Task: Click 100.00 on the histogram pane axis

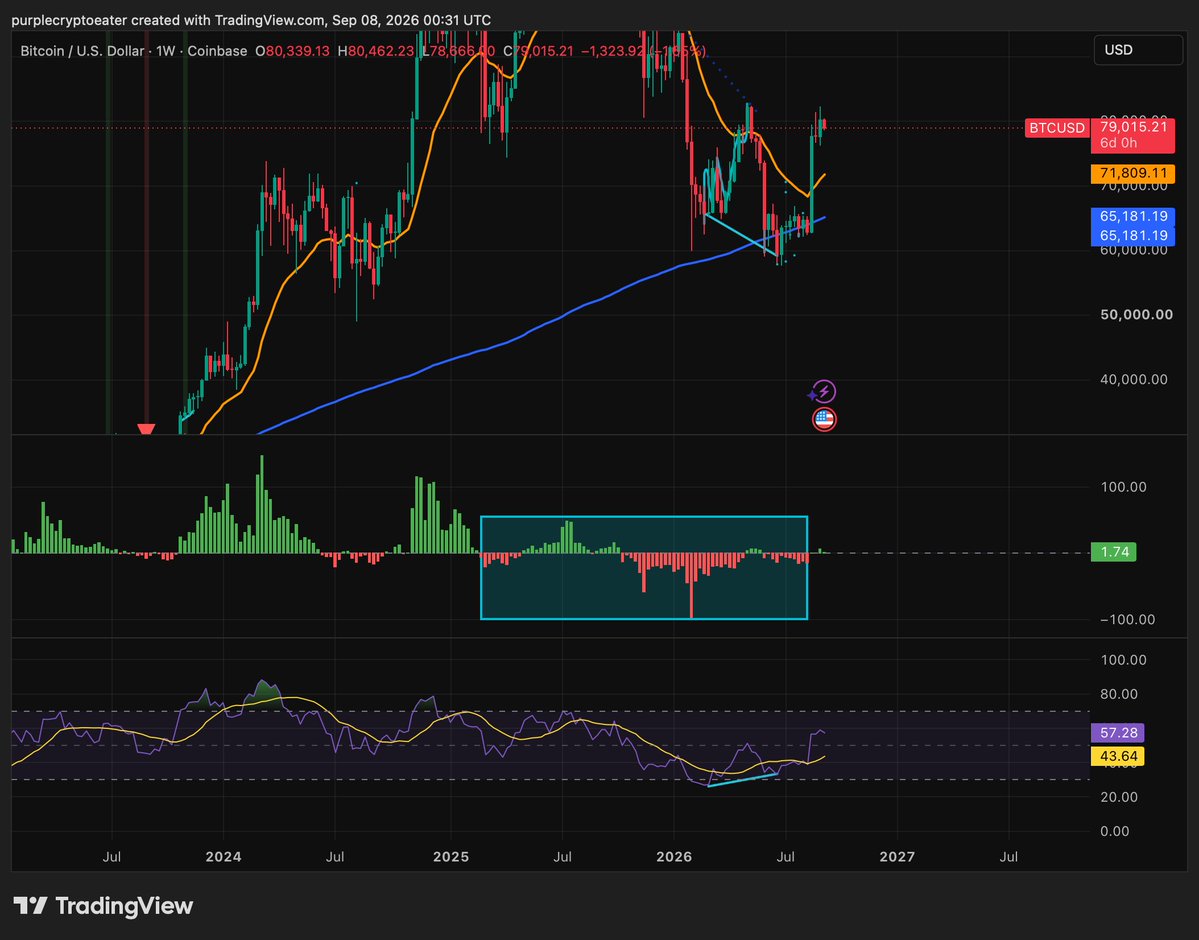Action: pyautogui.click(x=1123, y=486)
